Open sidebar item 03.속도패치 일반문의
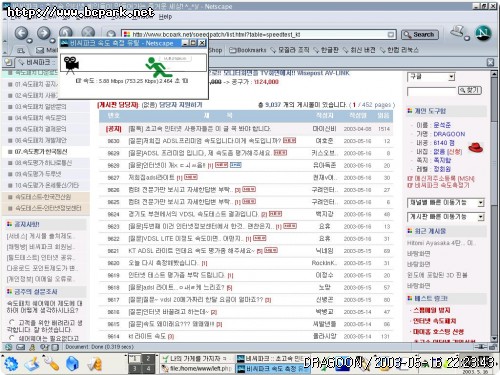The image size is (500, 375). pyautogui.click(x=41, y=107)
